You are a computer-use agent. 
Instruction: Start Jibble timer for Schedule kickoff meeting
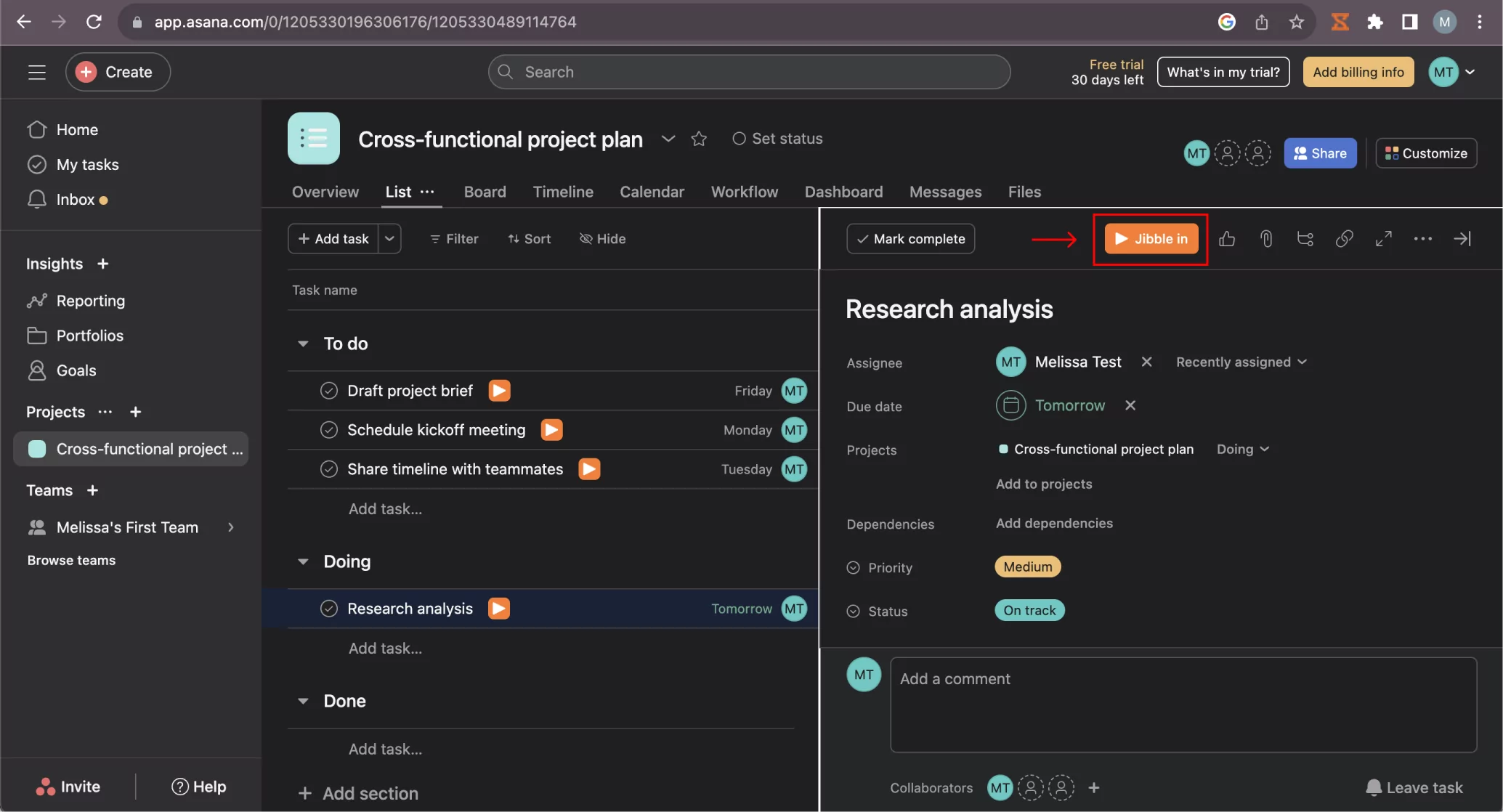552,430
